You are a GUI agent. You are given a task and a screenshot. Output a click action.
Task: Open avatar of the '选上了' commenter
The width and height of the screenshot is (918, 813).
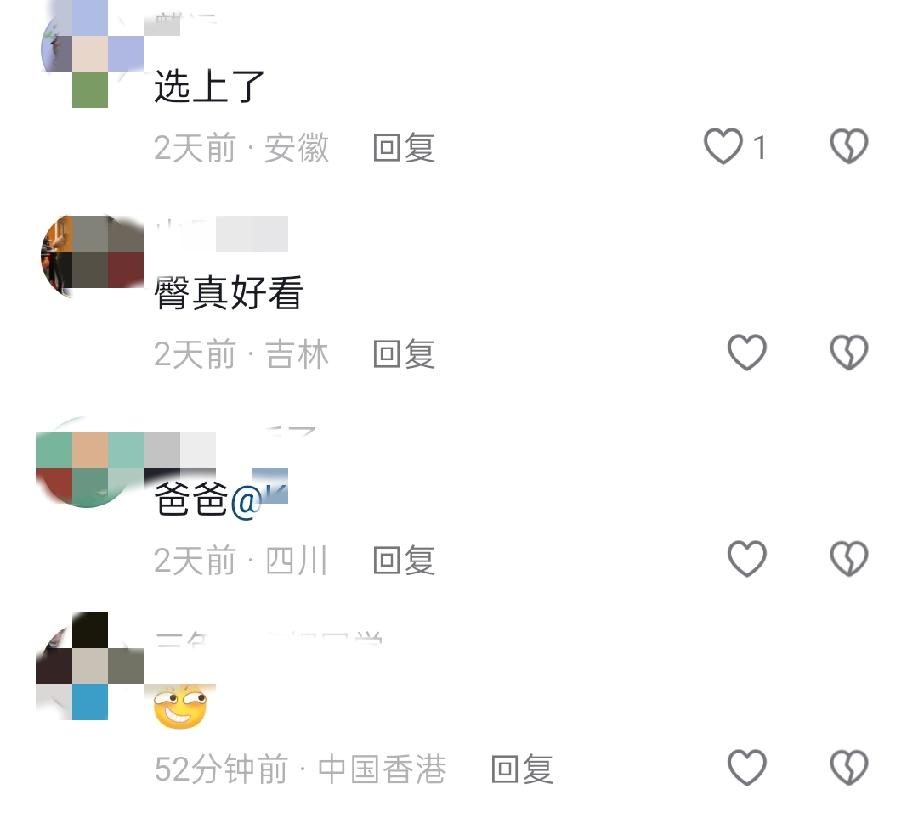point(91,54)
